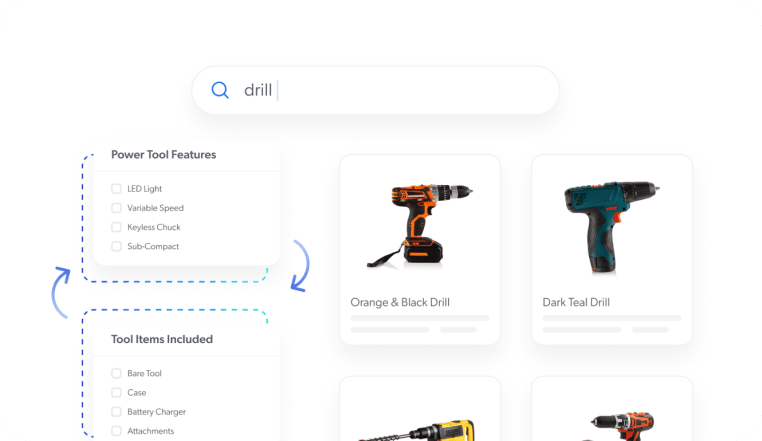Screen dimensions: 762x441
Task: Click the magnifying glass search icon
Action: pyautogui.click(x=220, y=91)
